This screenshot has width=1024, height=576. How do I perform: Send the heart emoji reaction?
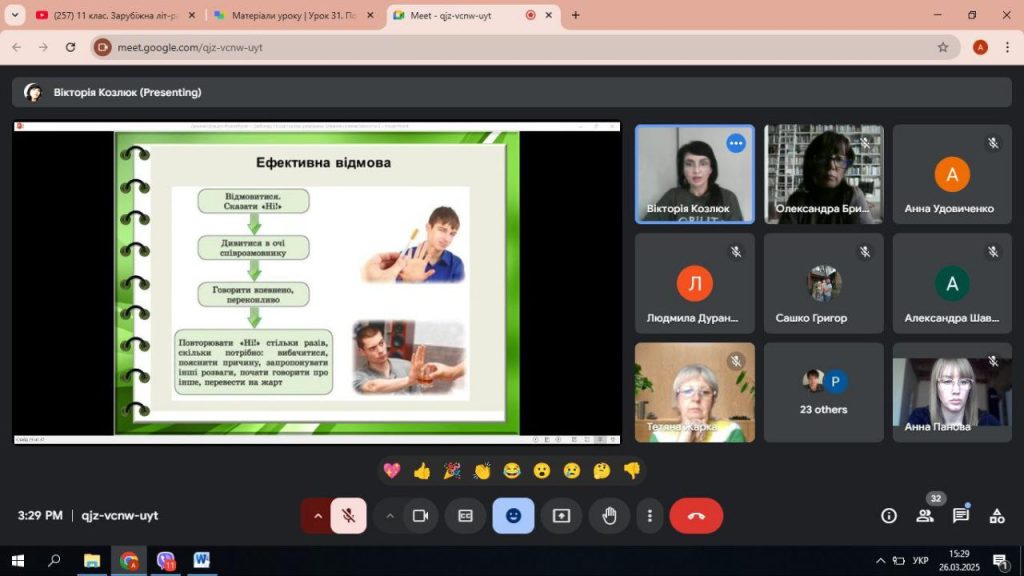tap(391, 470)
